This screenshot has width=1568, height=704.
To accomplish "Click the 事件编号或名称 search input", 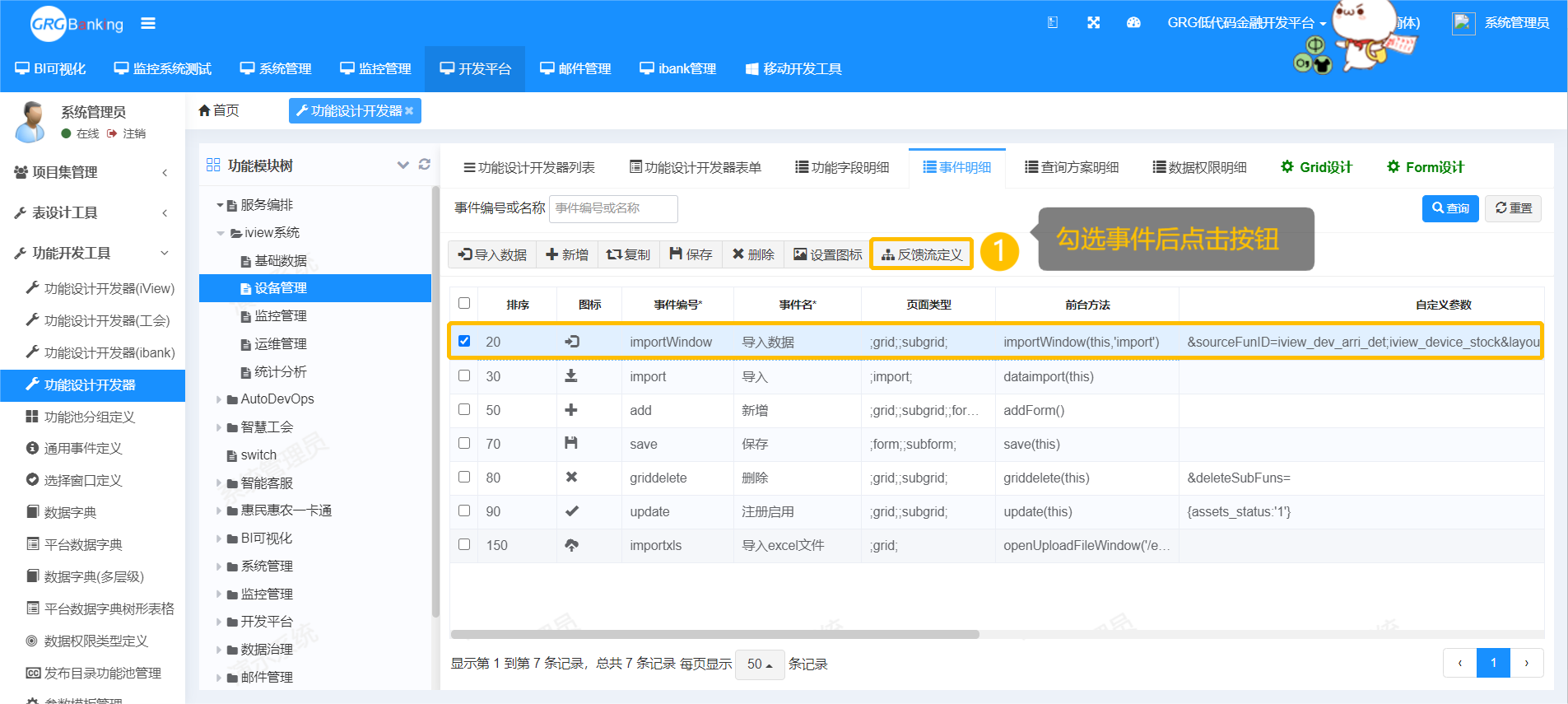I will [x=613, y=208].
